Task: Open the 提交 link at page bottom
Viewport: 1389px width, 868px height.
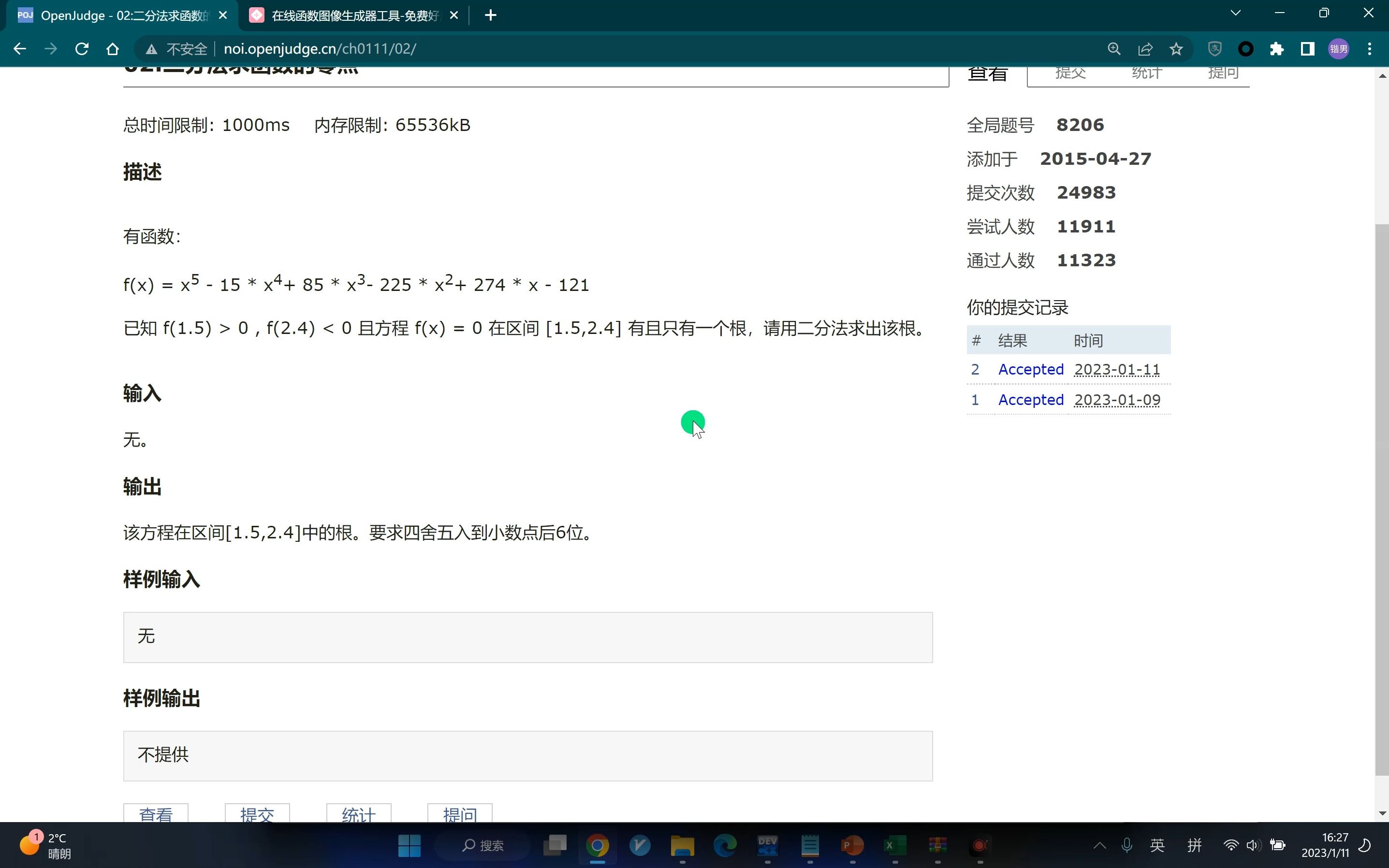Action: [257, 813]
